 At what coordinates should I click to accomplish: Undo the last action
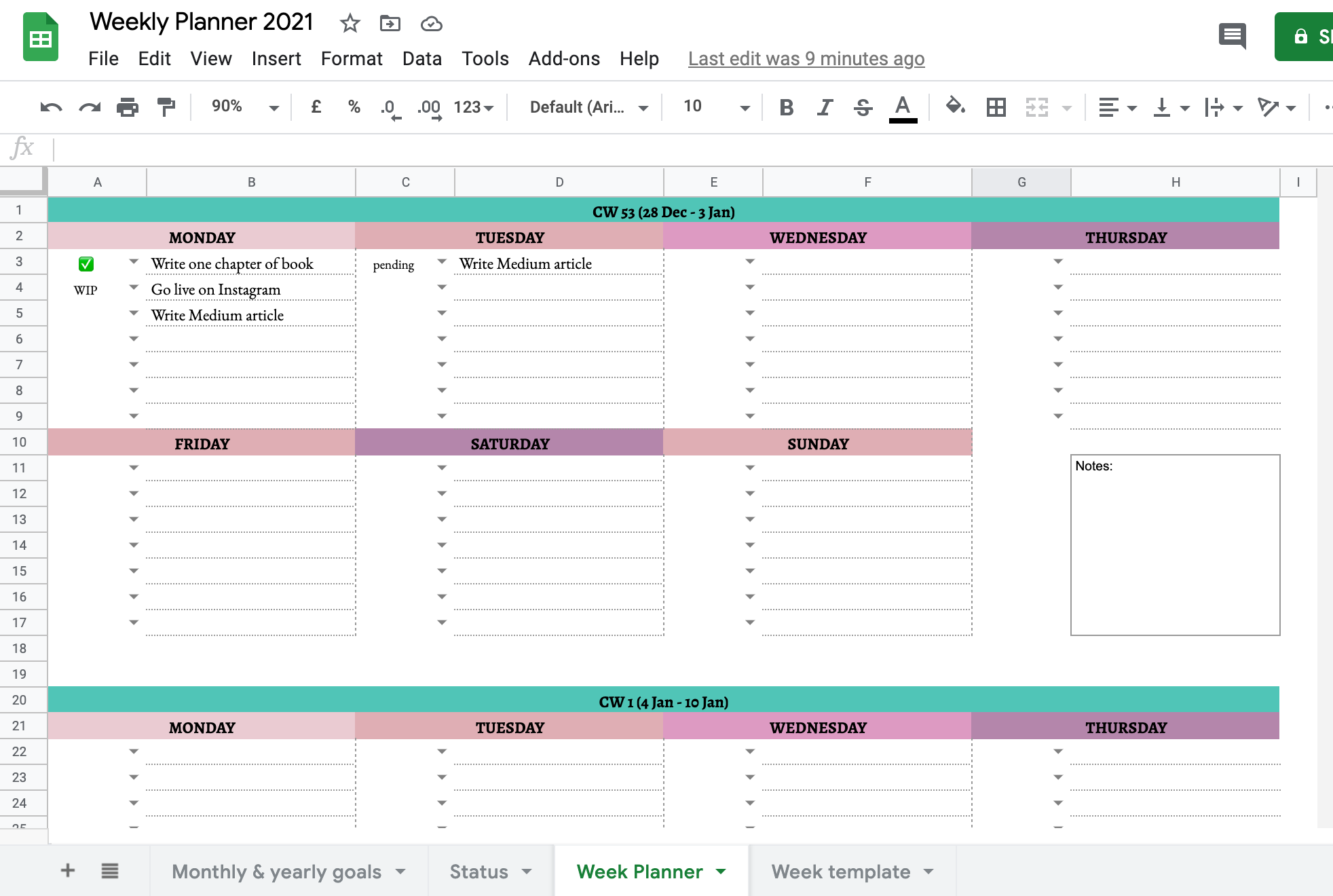click(x=50, y=107)
